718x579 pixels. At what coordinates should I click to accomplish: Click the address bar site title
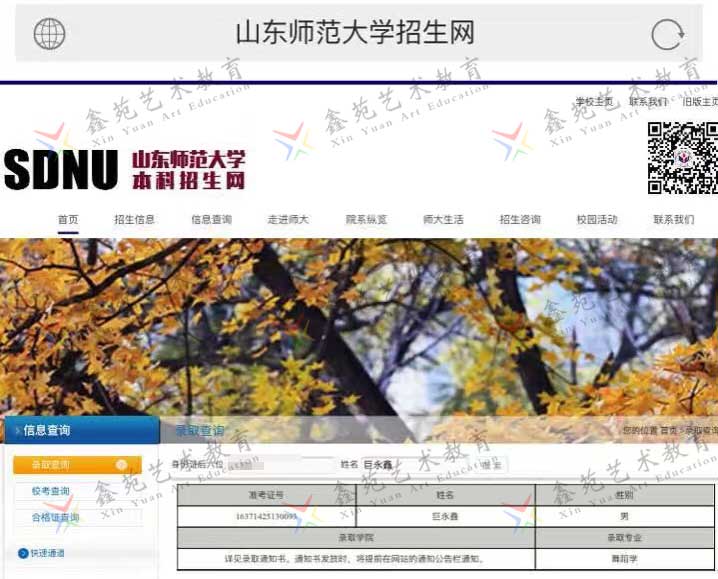tap(354, 33)
